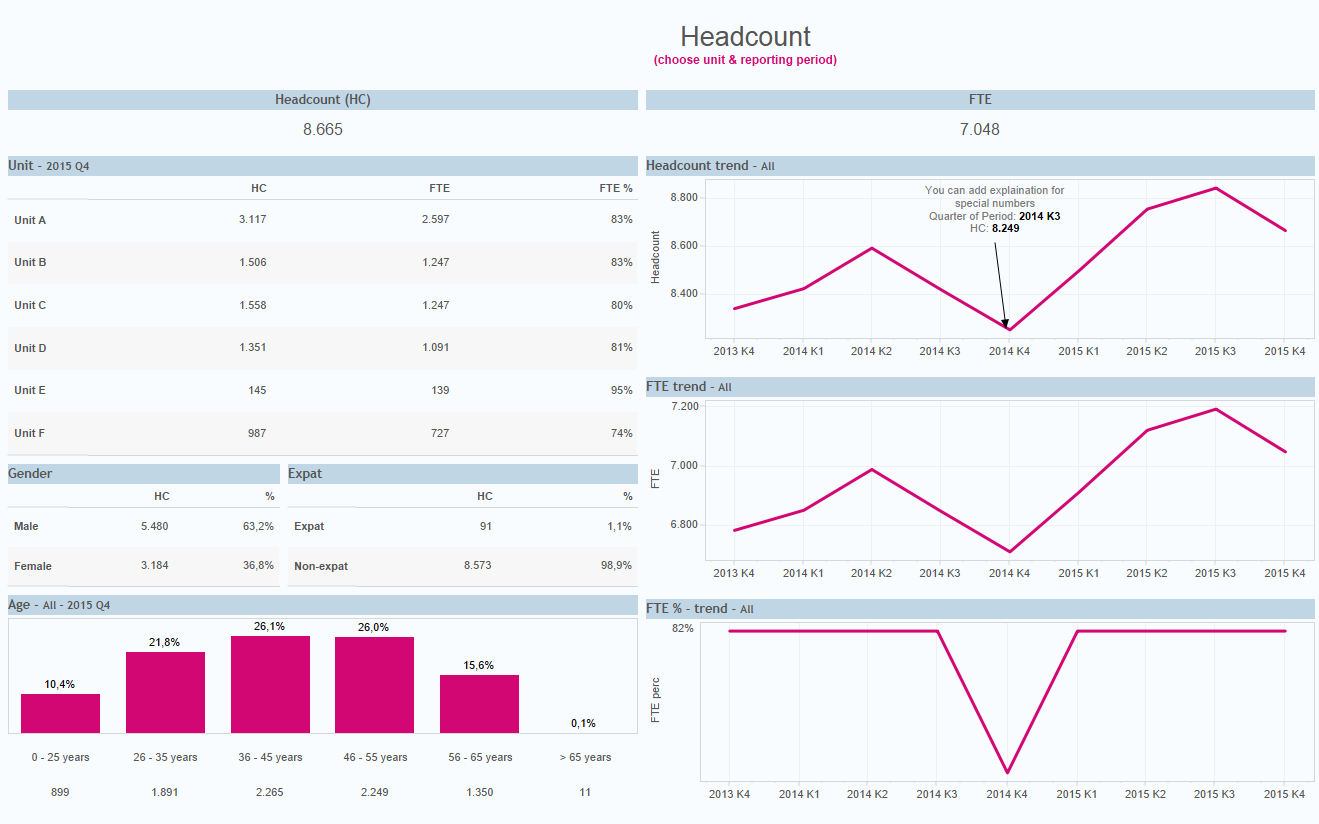Select the "FTE % - trend - All" header
Screen dimensions: 1319x824
[x=980, y=608]
